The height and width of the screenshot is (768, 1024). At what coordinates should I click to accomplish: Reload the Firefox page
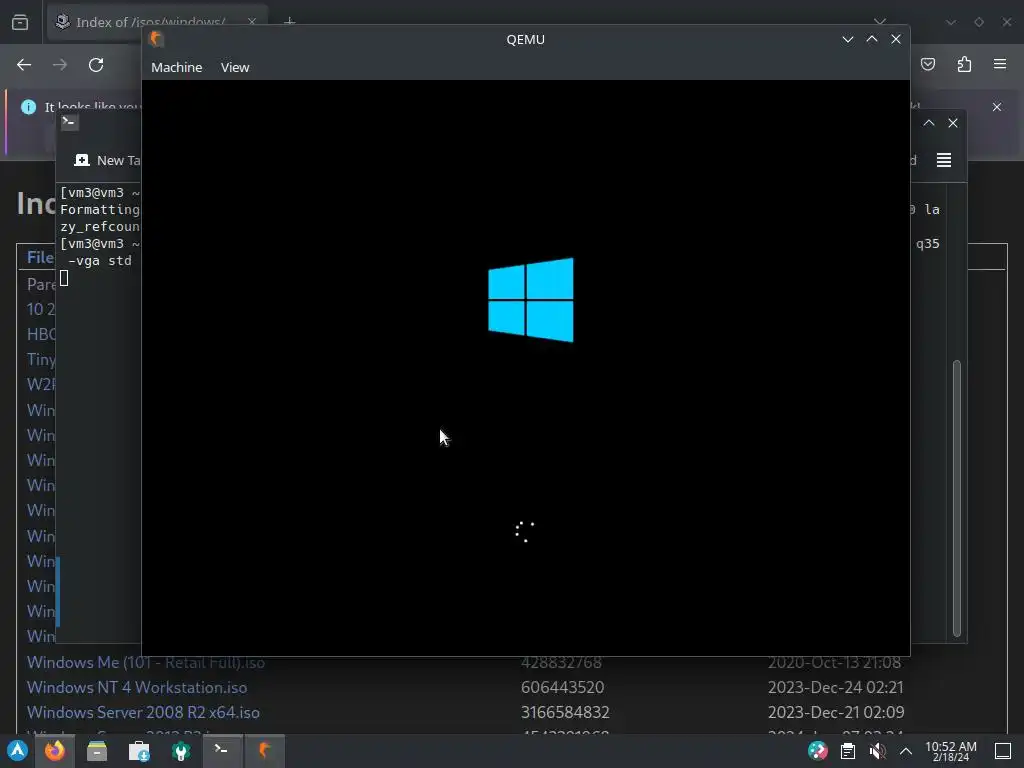click(96, 65)
